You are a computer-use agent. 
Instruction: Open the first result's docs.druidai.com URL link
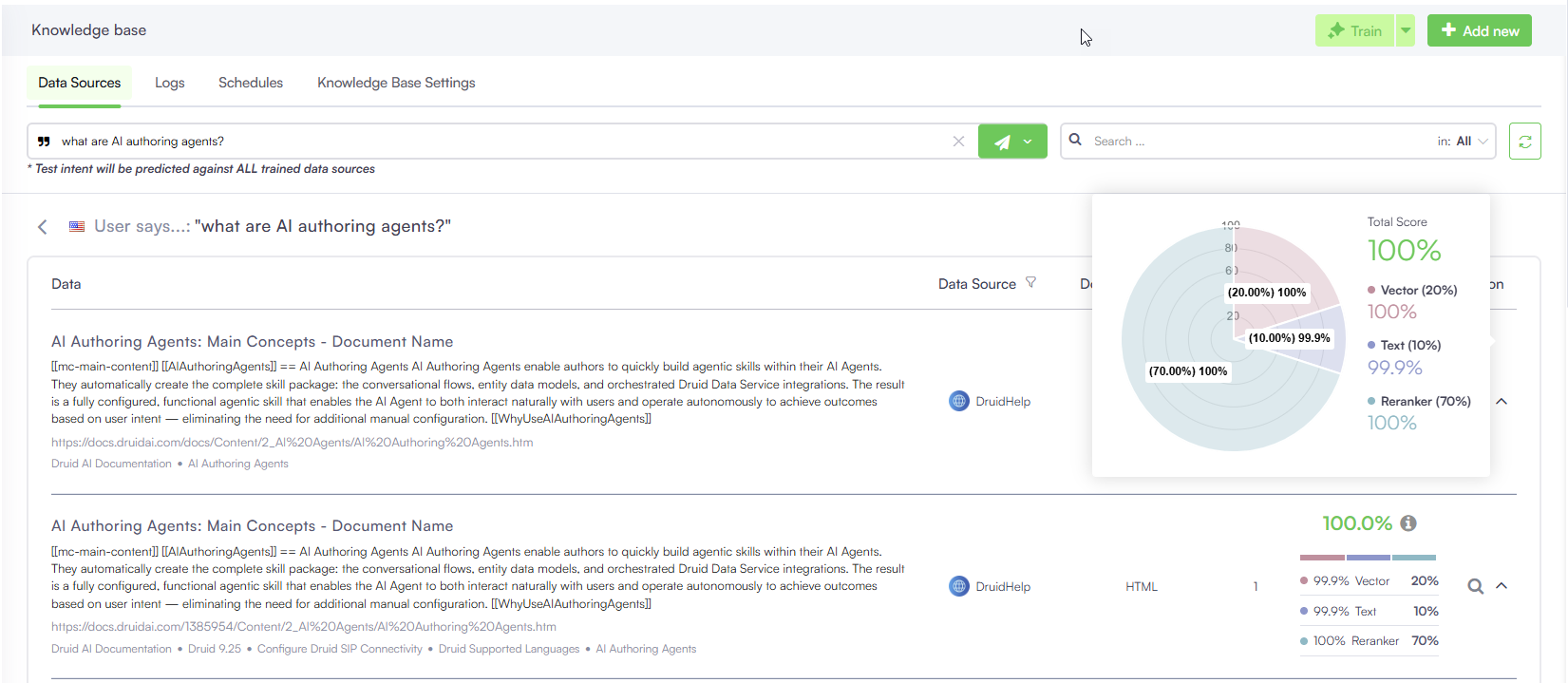293,443
